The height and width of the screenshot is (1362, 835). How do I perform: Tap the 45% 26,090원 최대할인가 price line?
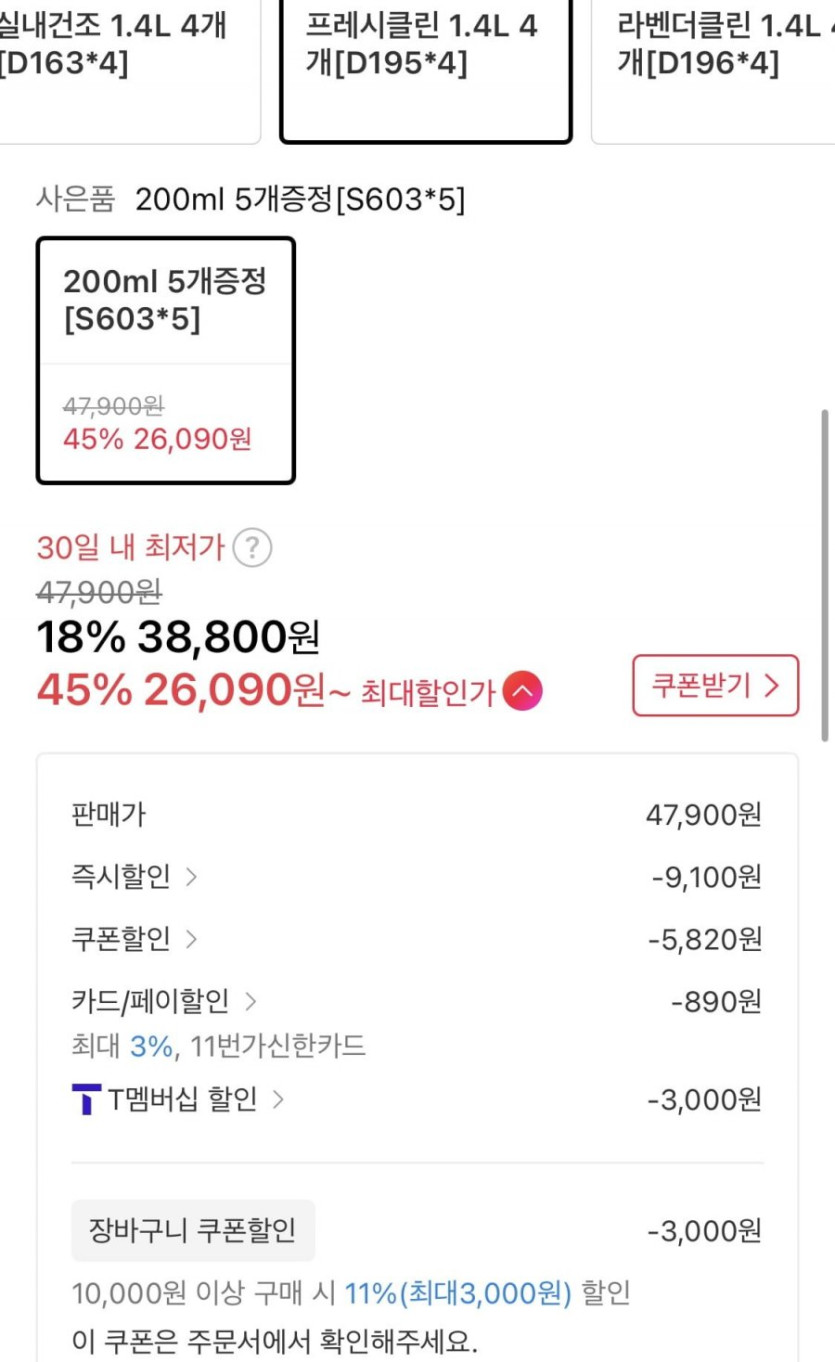click(x=180, y=690)
